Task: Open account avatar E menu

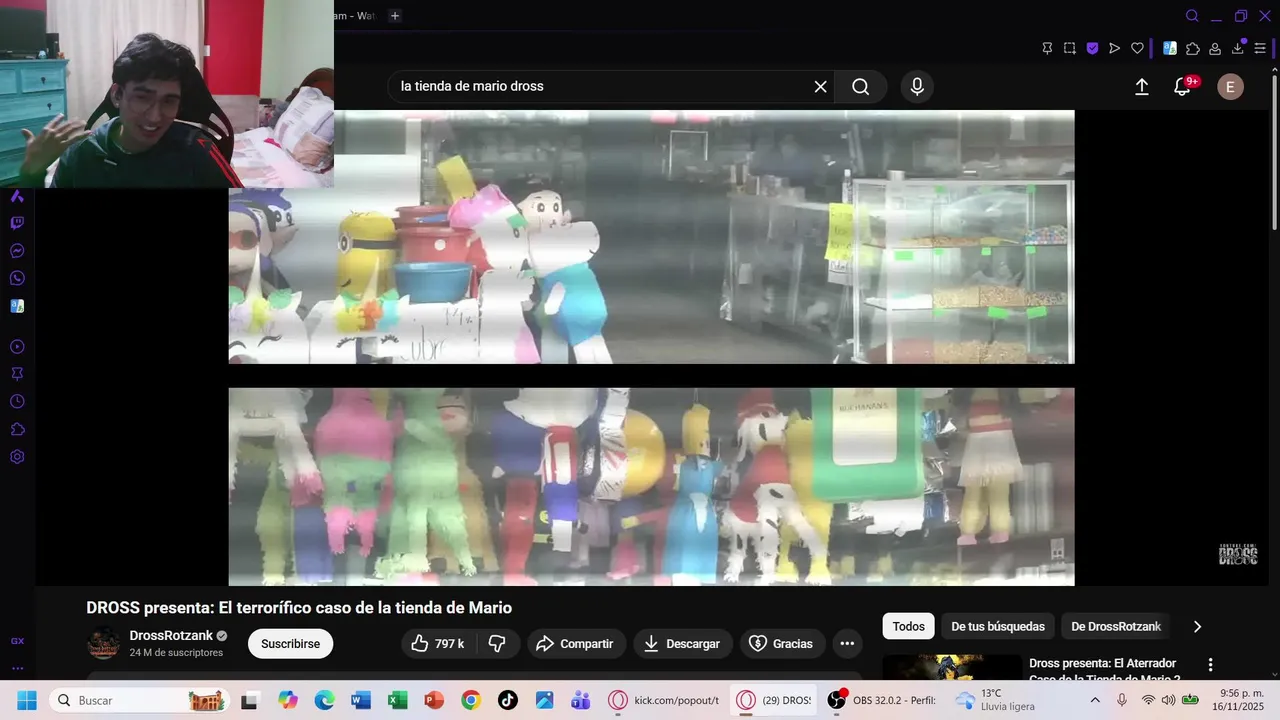Action: coord(1230,87)
